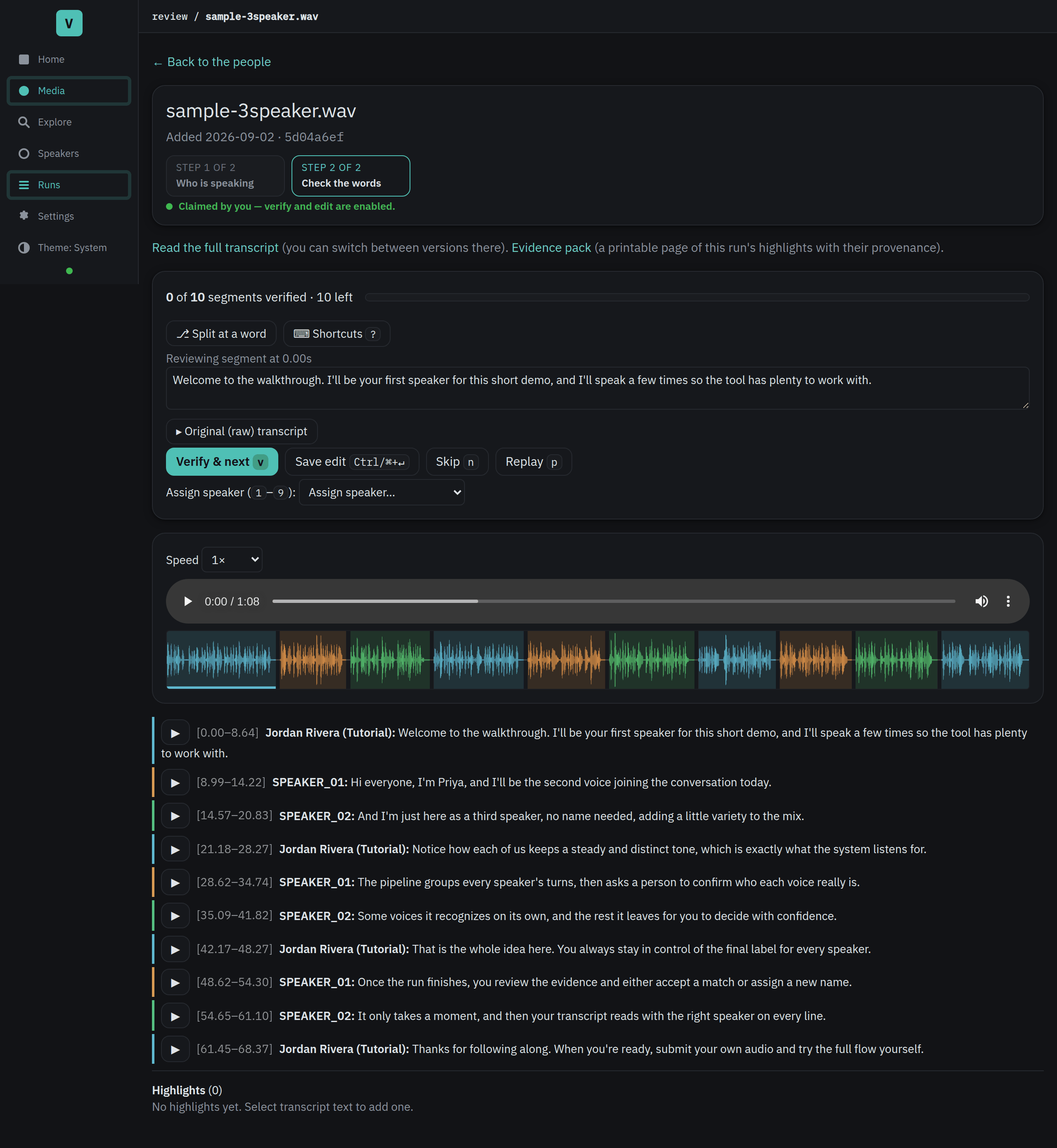Open audio player more options menu
This screenshot has width=1057, height=1148.
coord(1008,602)
